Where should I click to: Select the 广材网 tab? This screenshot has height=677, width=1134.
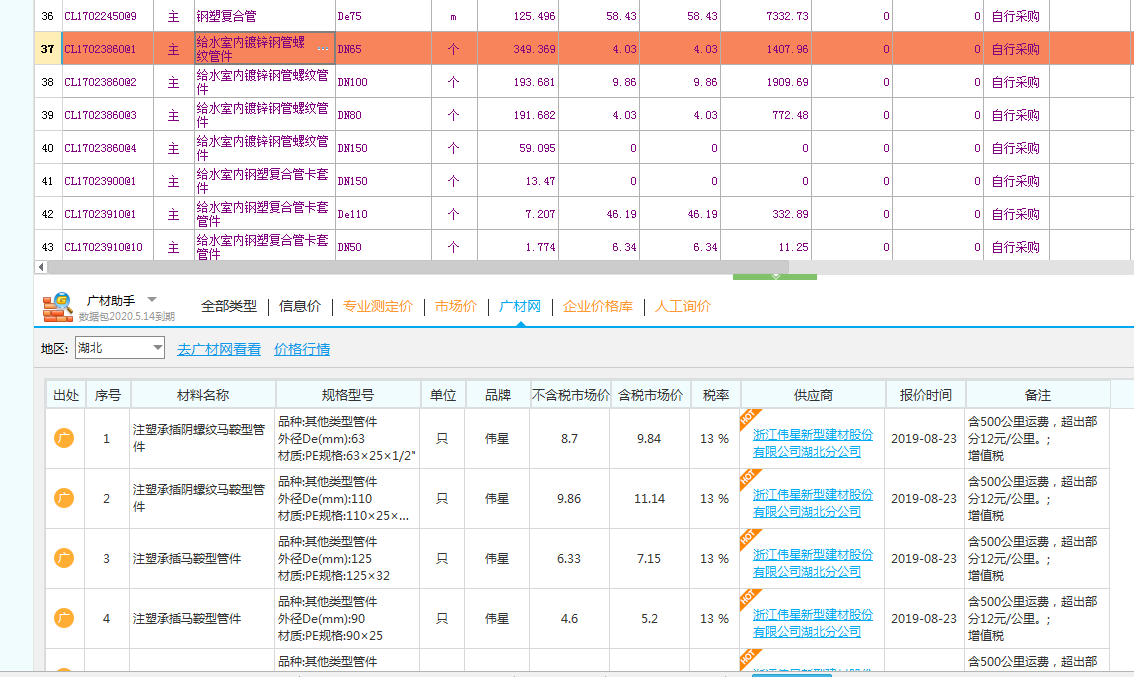(520, 306)
